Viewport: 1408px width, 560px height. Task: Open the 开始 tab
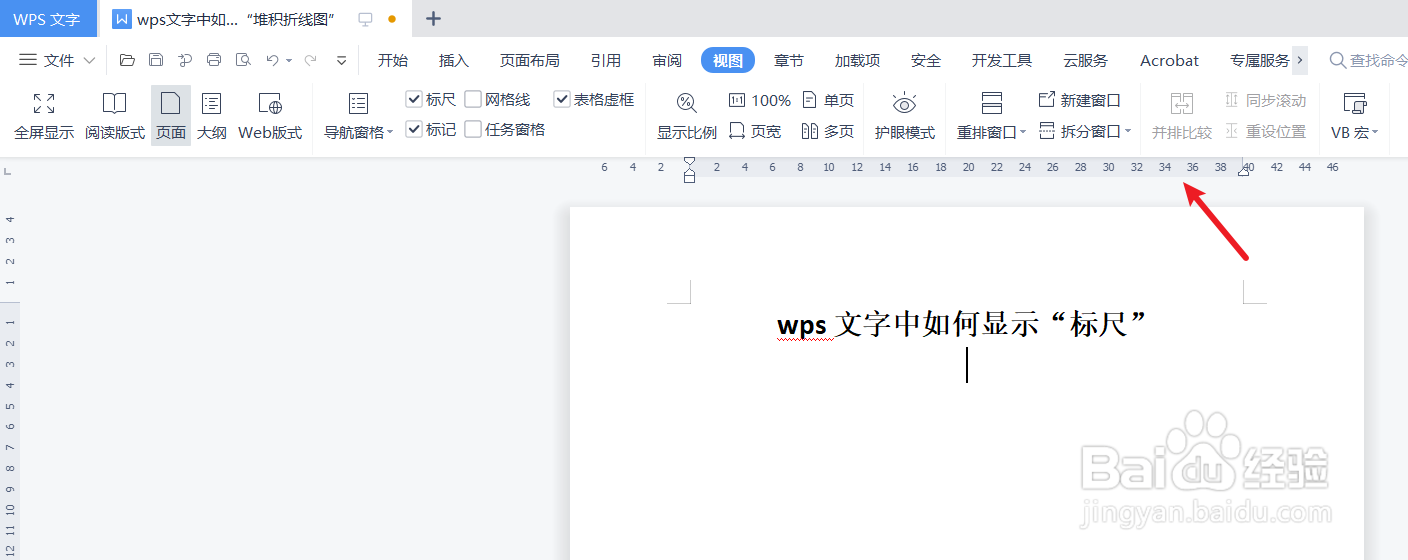pyautogui.click(x=393, y=60)
